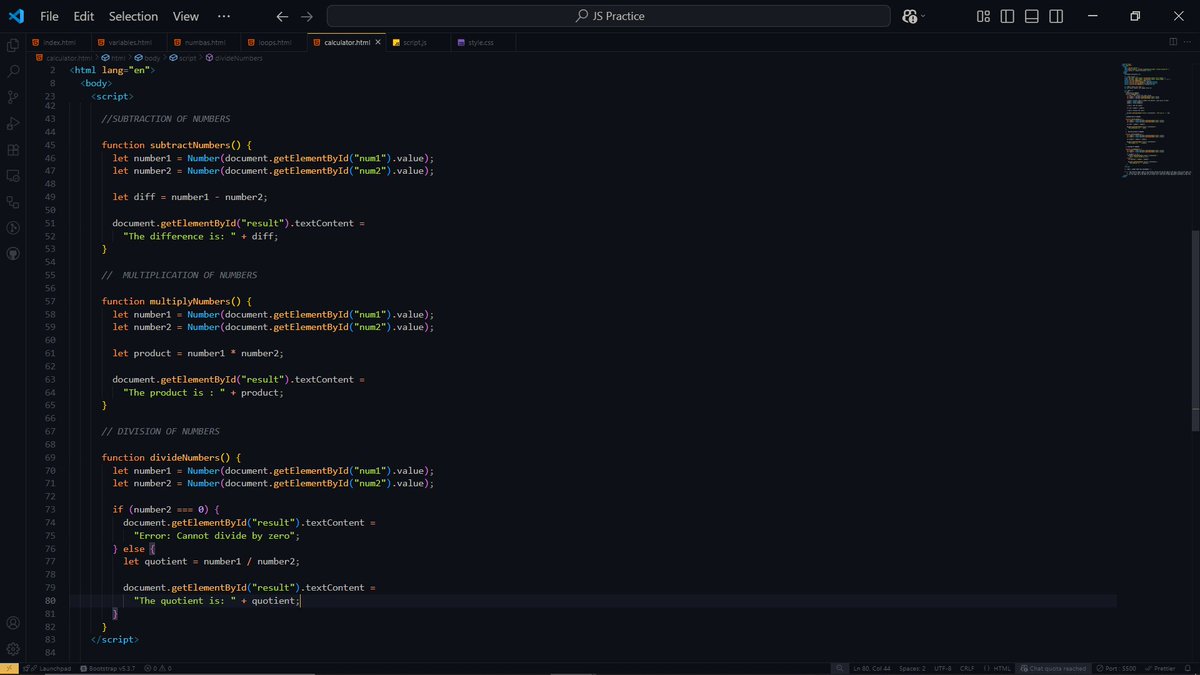Open the Explorer sidebar icon
The image size is (1200, 675).
[x=13, y=45]
